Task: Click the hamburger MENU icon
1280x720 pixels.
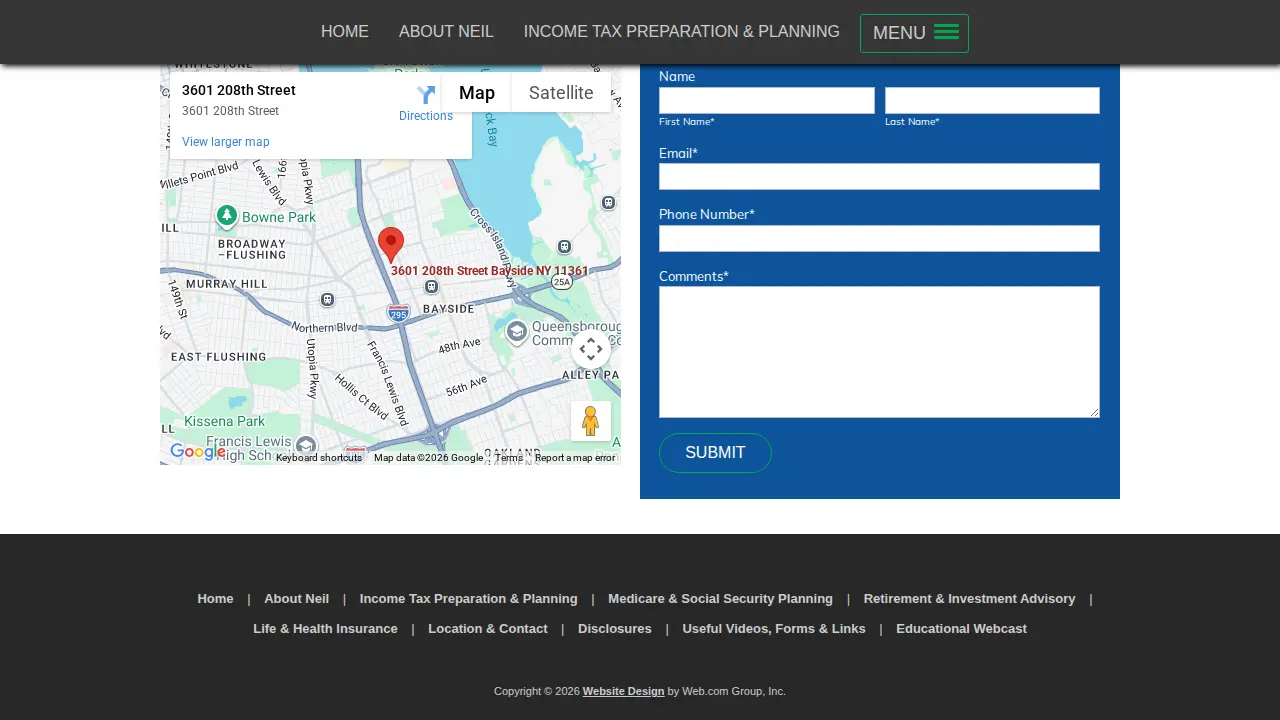Action: click(946, 32)
